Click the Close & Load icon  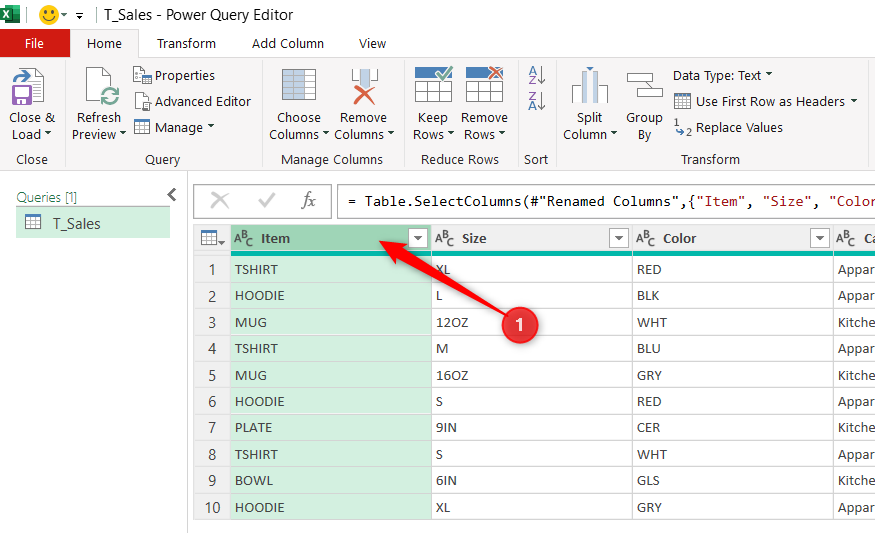[27, 87]
